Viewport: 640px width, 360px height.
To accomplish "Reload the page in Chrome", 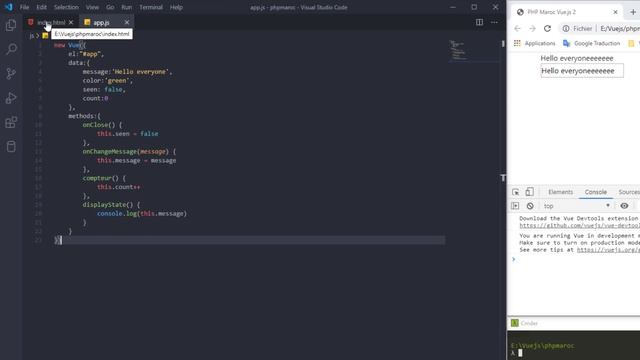I will coord(547,28).
